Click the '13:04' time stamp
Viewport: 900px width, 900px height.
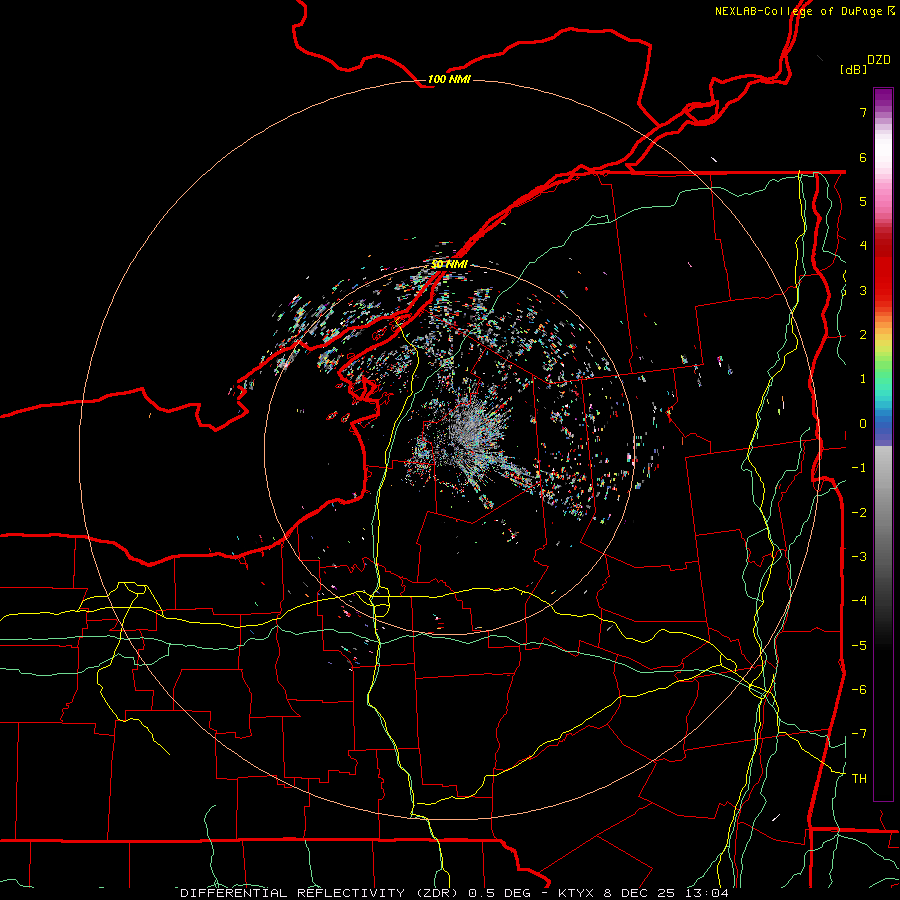(x=709, y=893)
